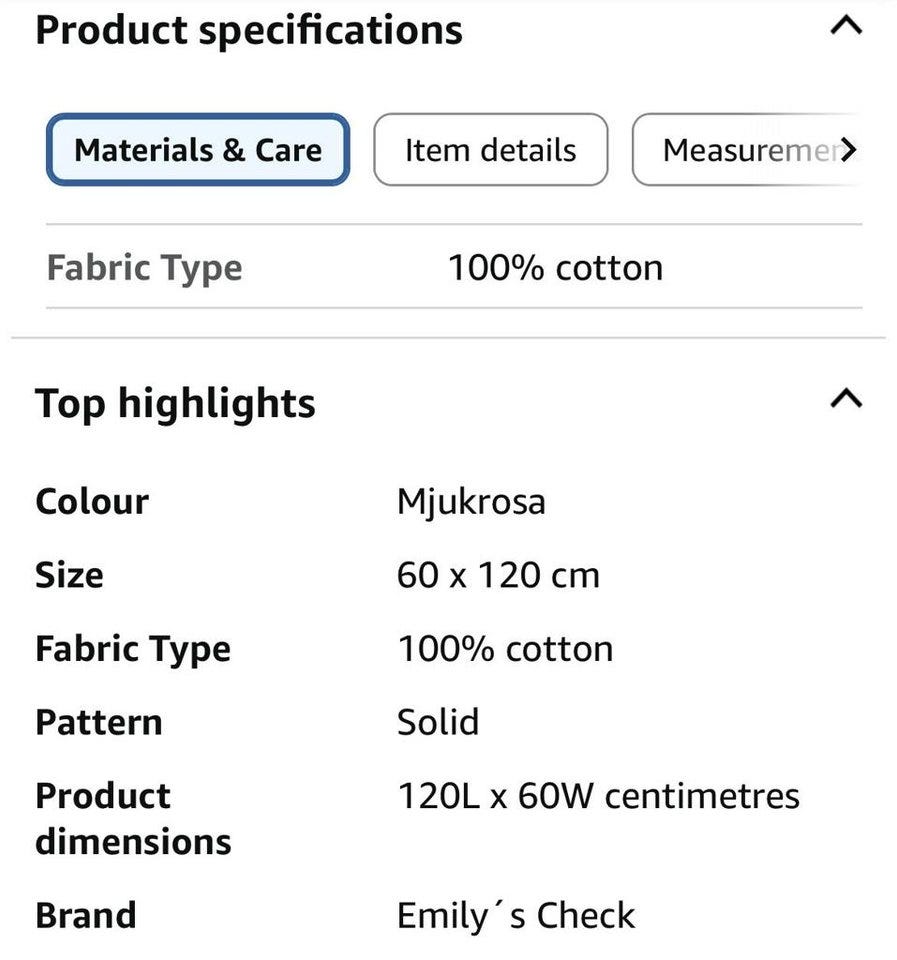Click Fabric Type label under Top highlights
Screen dimensions: 897x960
[133, 649]
